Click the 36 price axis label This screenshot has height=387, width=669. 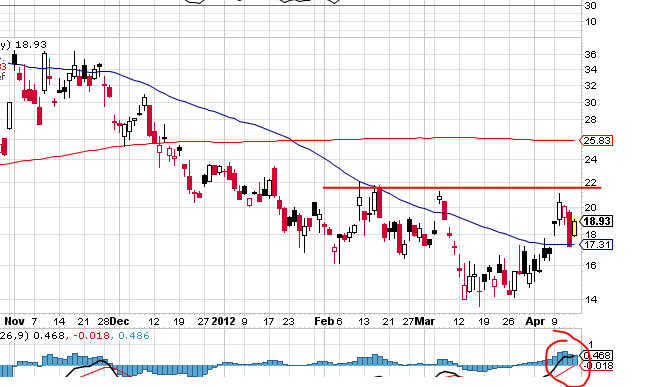click(590, 54)
